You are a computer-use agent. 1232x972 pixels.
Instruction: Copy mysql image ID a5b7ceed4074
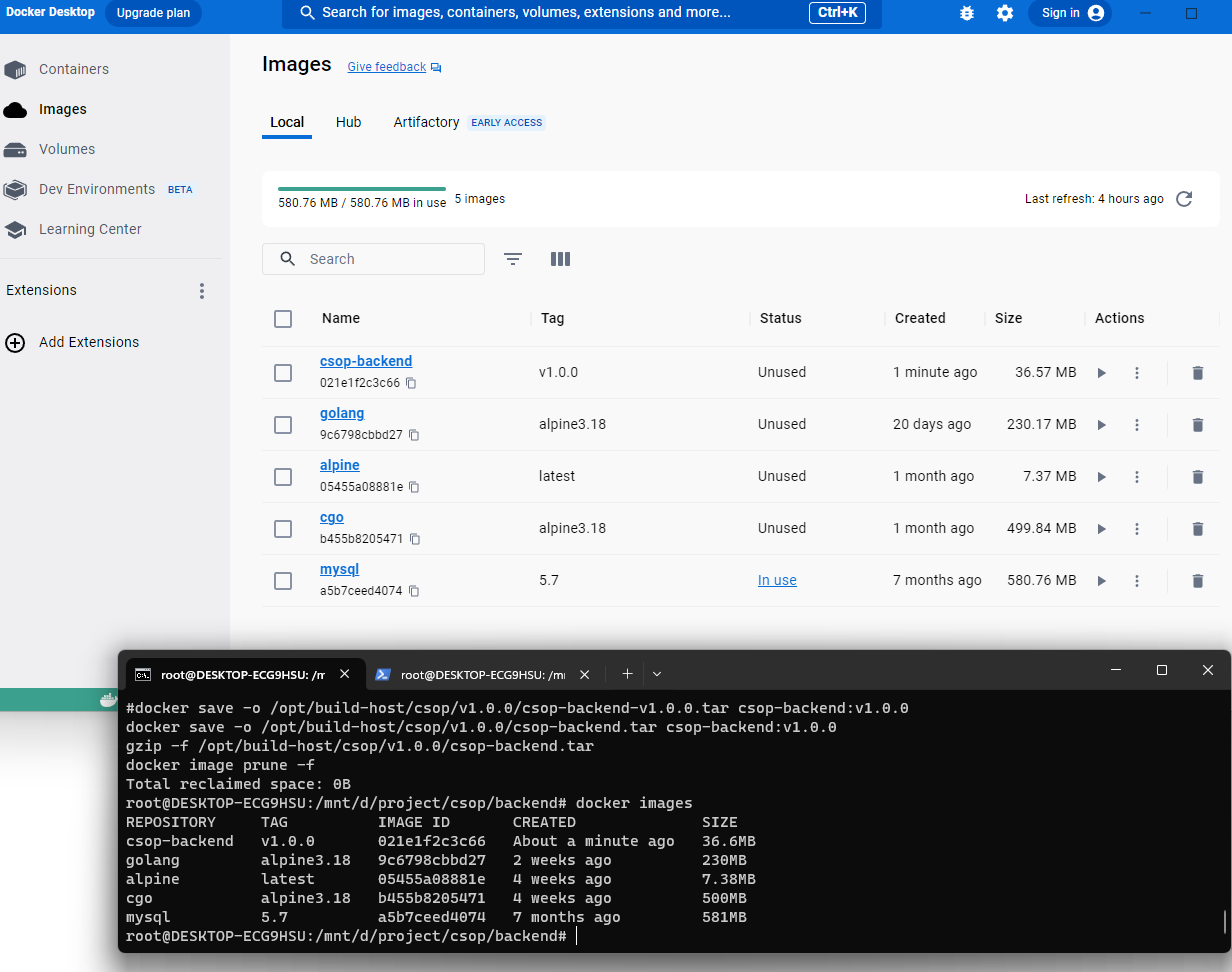(414, 591)
